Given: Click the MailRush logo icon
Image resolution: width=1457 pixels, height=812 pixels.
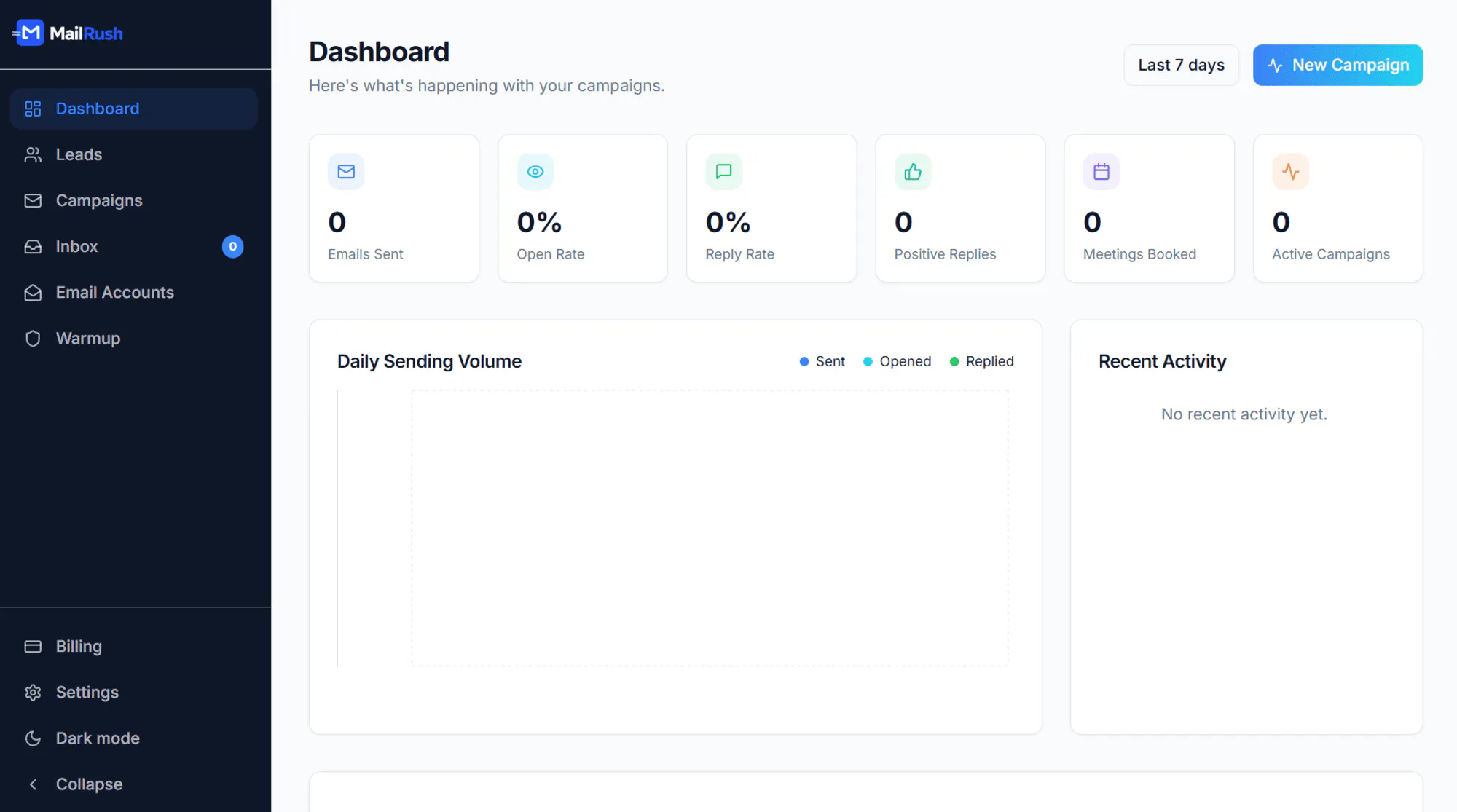Looking at the screenshot, I should click(29, 33).
